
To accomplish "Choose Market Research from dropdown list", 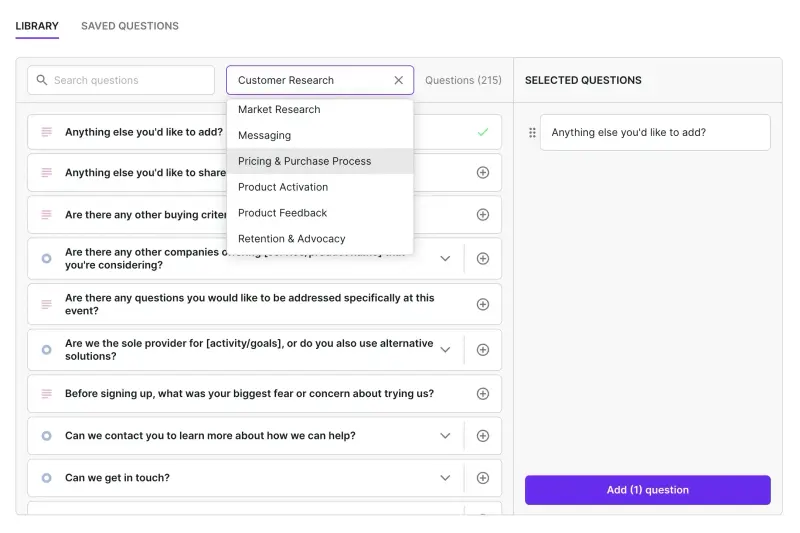I will (320, 109).
